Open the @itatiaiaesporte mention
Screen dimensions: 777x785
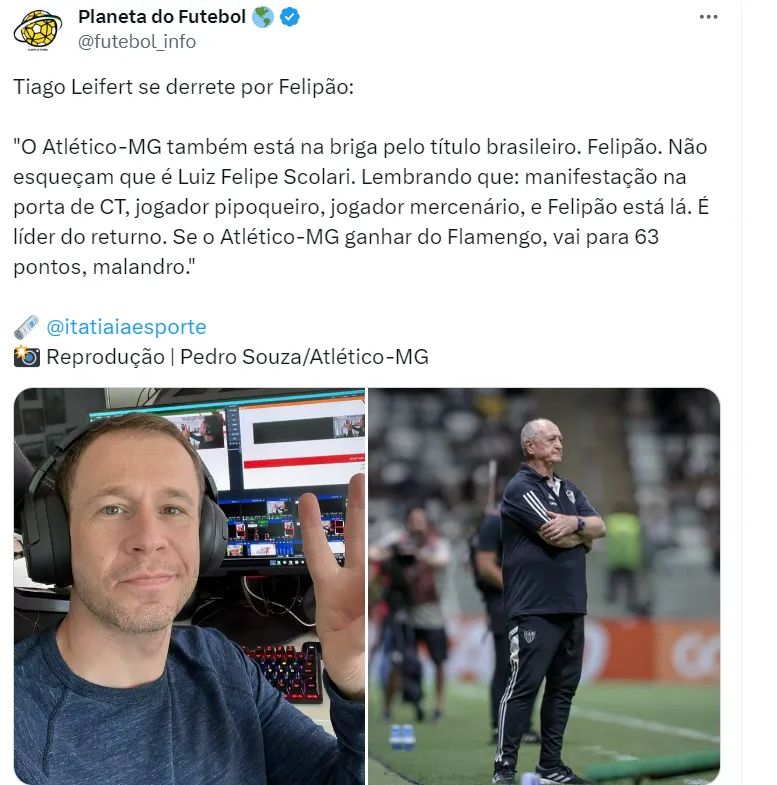[x=126, y=327]
